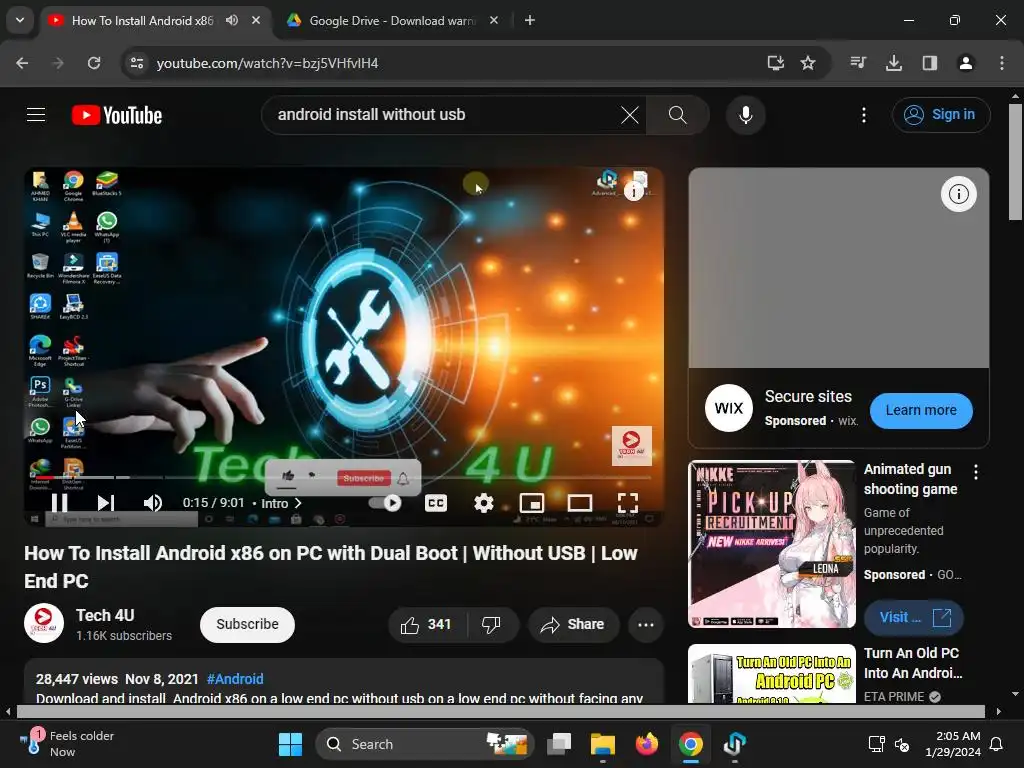Open the #Android hashtag link
This screenshot has height=768, width=1024.
click(235, 679)
